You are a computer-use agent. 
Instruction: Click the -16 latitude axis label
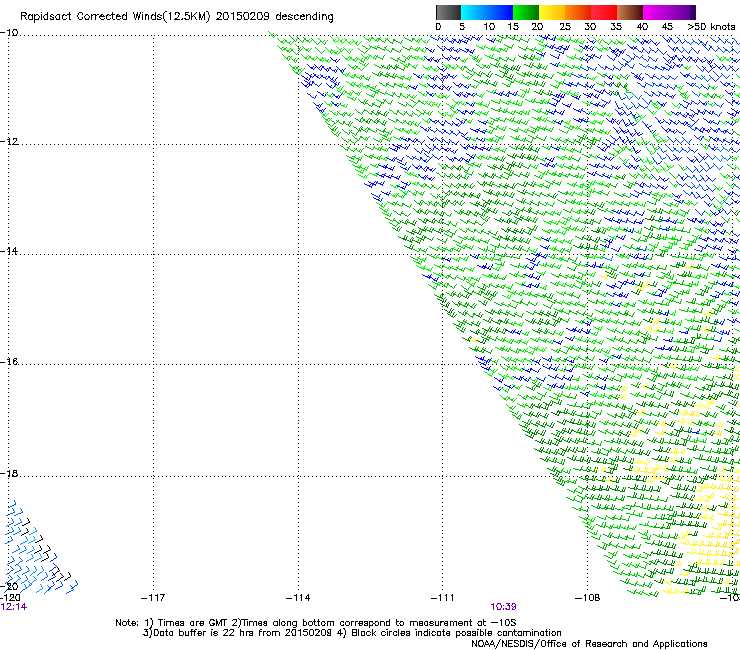pyautogui.click(x=9, y=362)
